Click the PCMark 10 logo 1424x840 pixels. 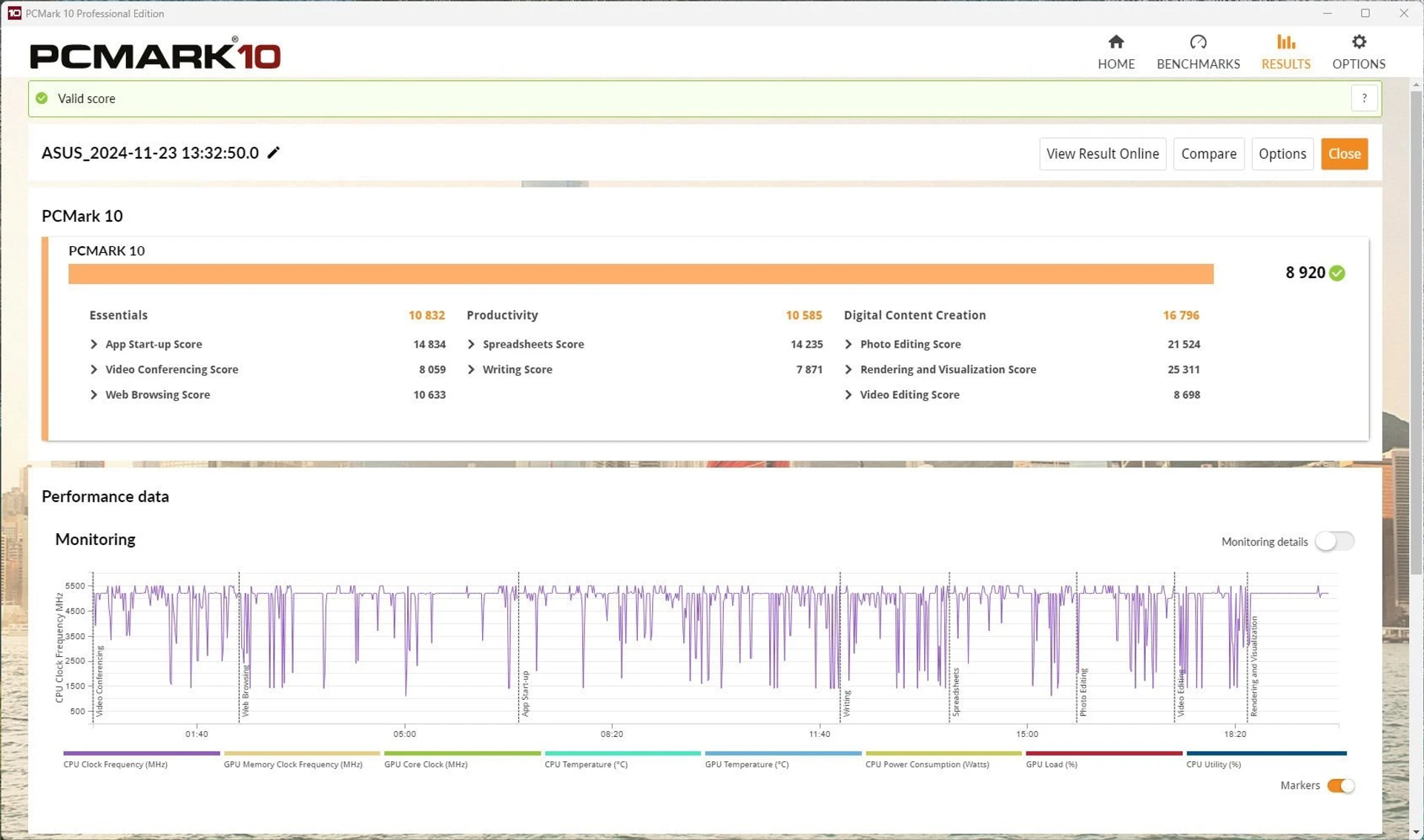click(155, 54)
